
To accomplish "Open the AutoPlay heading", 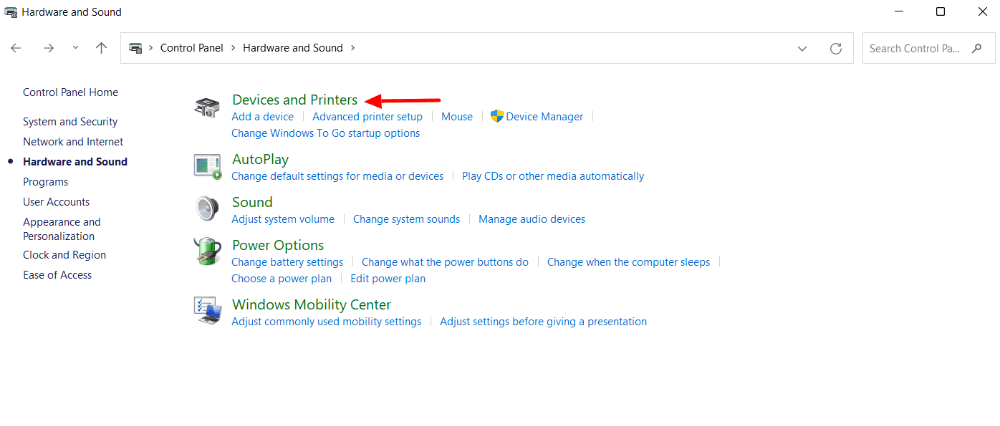I will [x=260, y=159].
